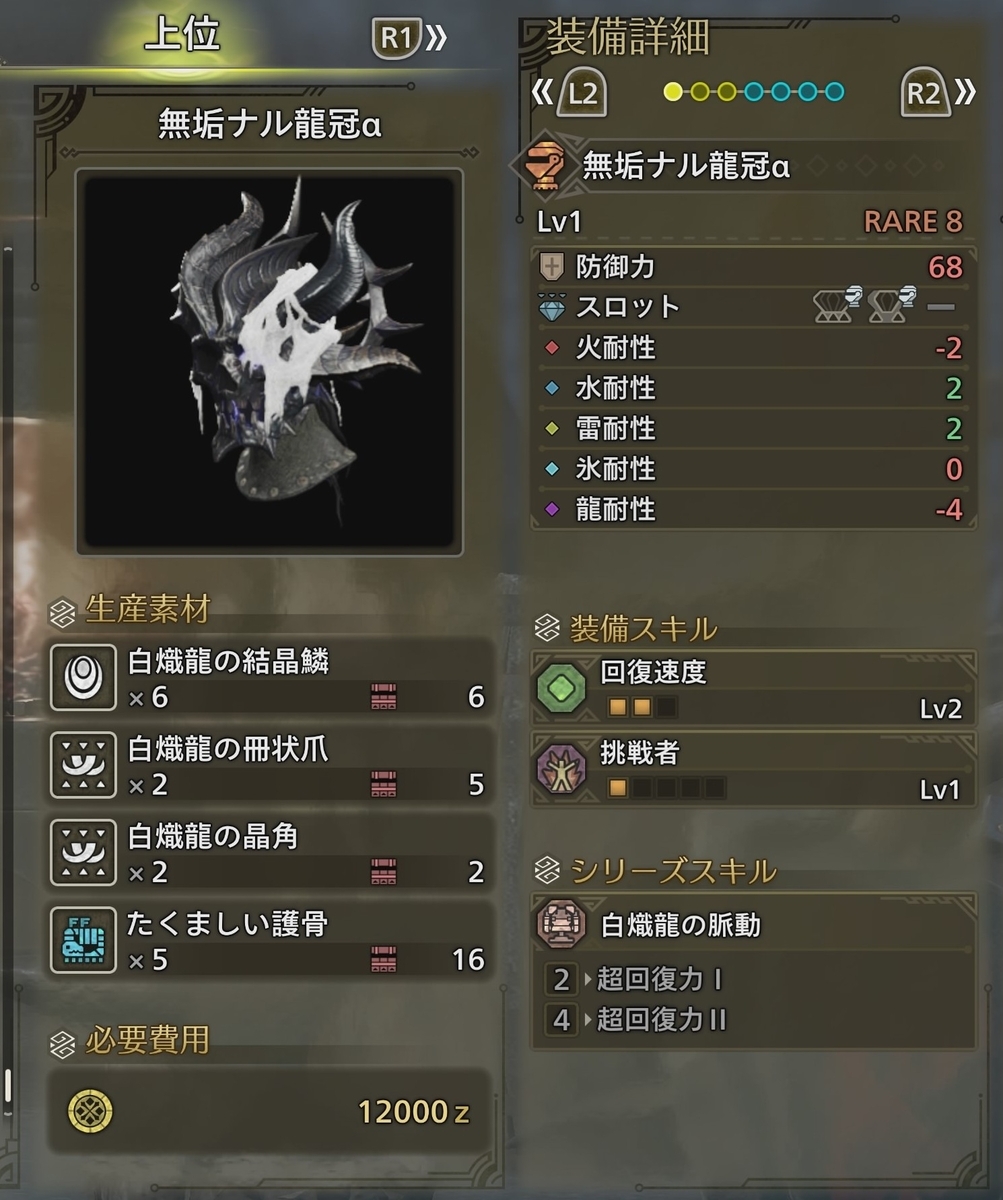Click the 白熾龍の晶角 horn material icon

click(77, 854)
